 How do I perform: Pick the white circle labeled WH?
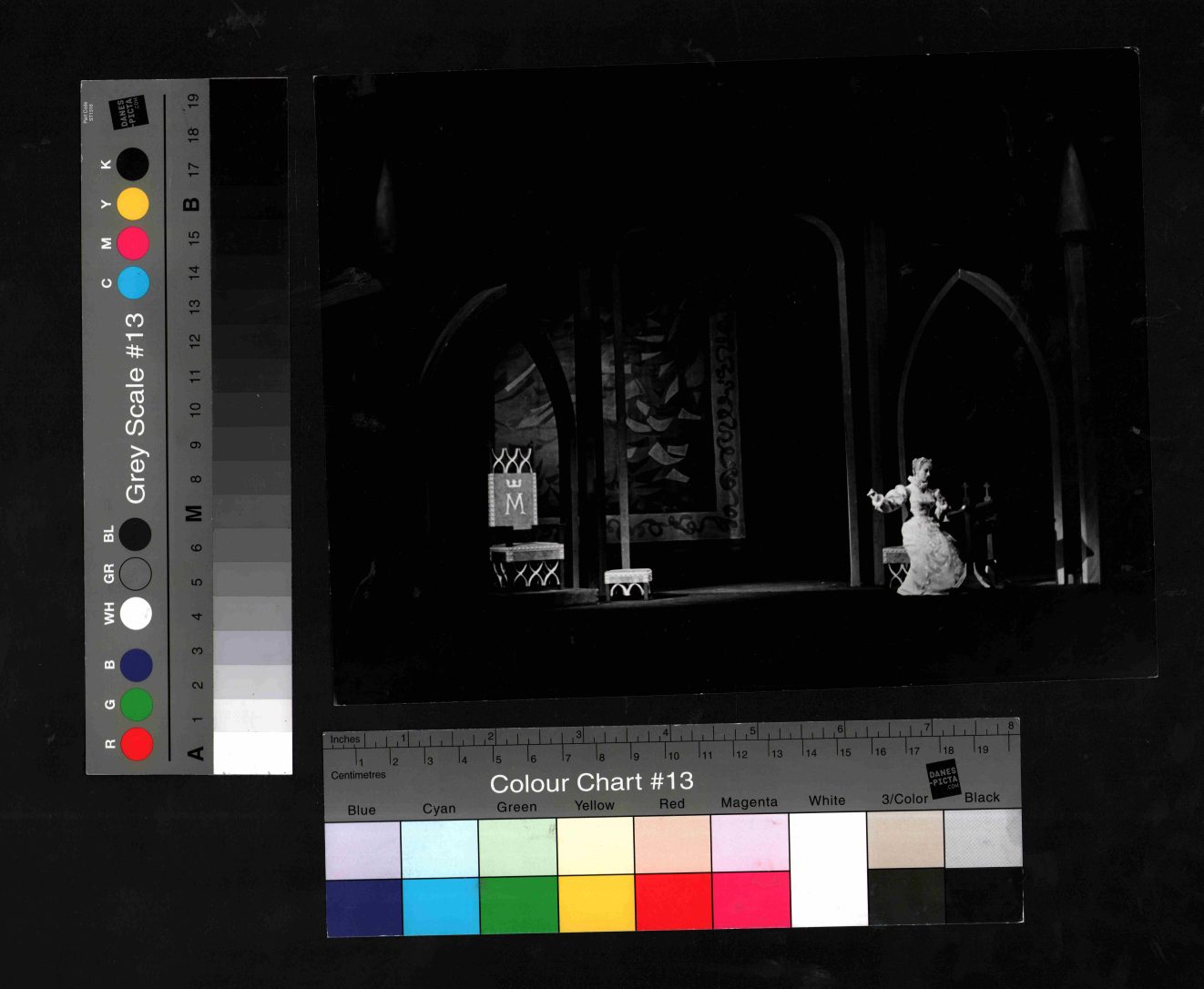136,613
